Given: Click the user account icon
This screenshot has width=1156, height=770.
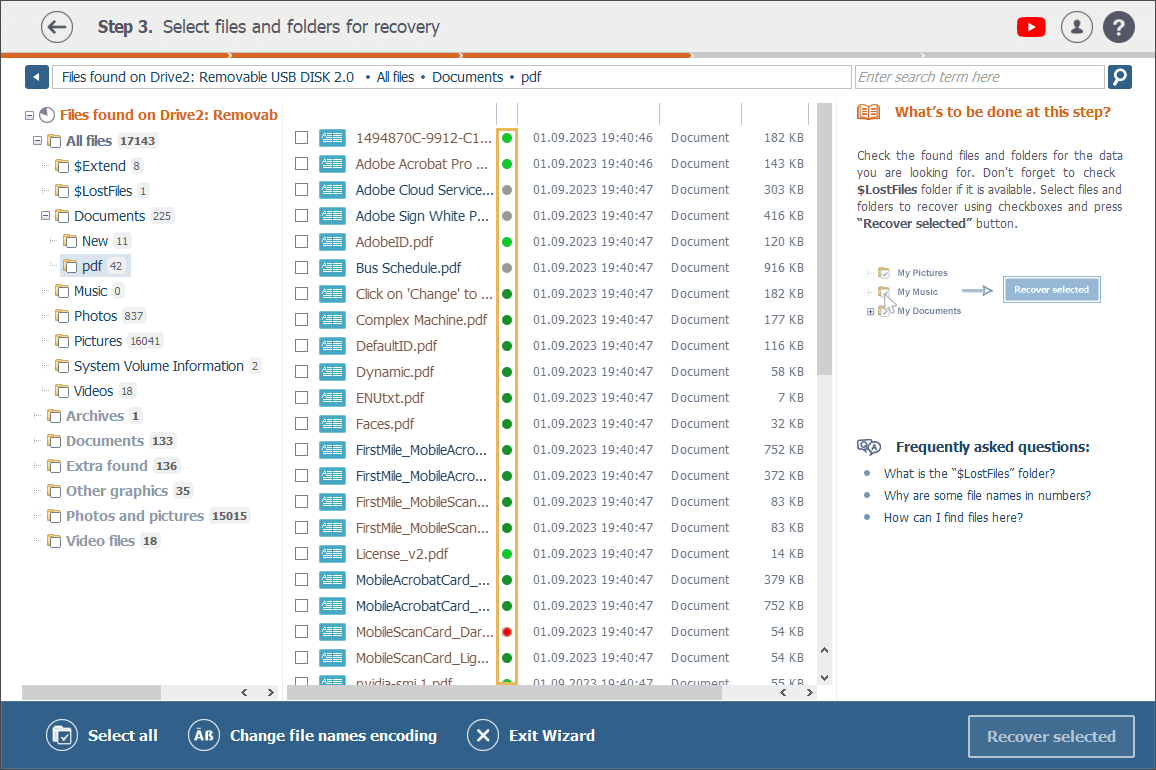Looking at the screenshot, I should click(1077, 27).
